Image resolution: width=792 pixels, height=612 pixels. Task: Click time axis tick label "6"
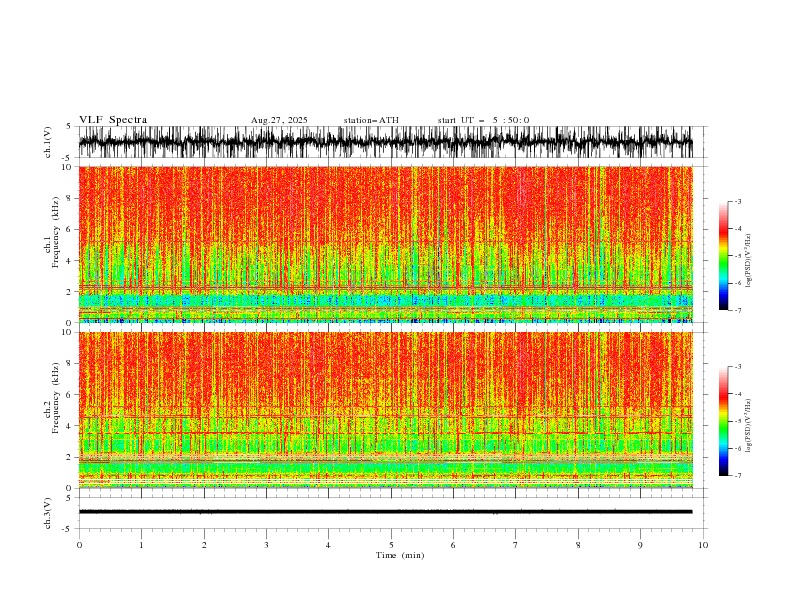453,545
